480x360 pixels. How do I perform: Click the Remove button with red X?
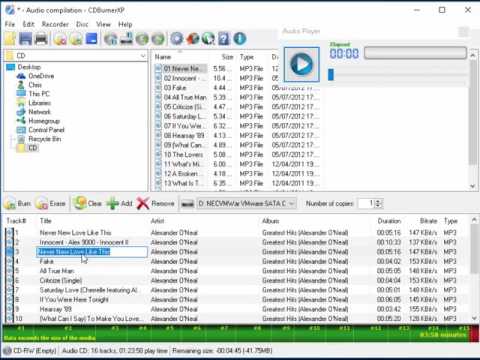pos(155,203)
